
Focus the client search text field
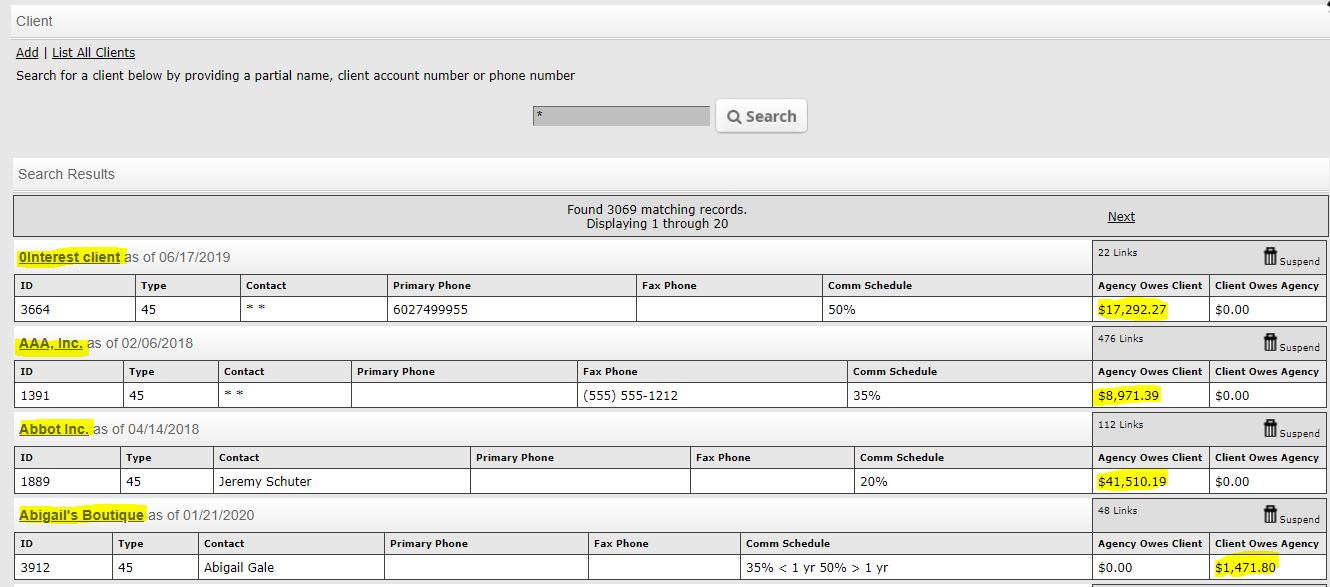click(621, 116)
